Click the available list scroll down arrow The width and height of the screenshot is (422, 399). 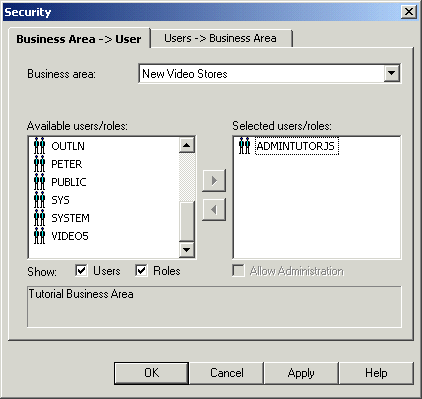click(187, 249)
